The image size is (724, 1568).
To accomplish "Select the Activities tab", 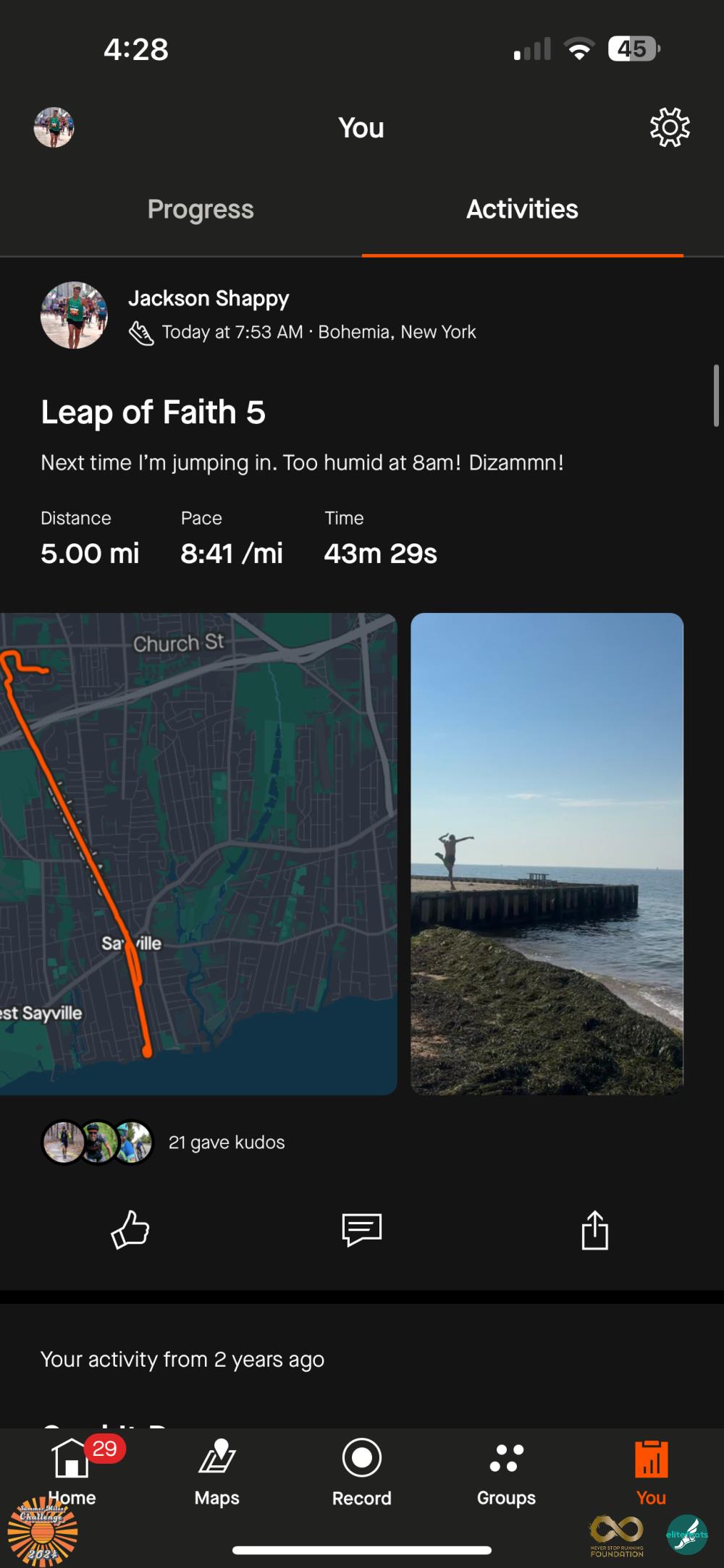I will pos(522,210).
